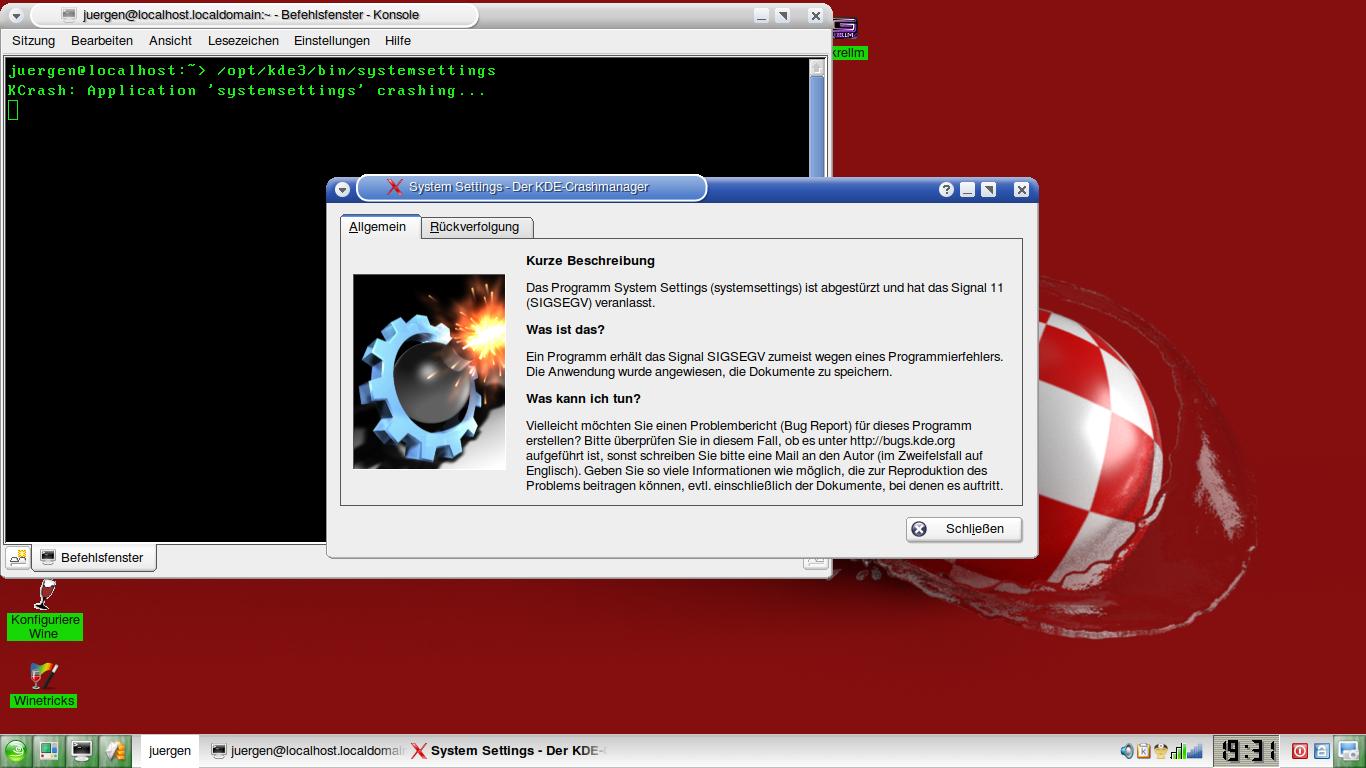This screenshot has height=768, width=1366.
Task: Click the speaker volume tray icon
Action: click(x=1127, y=751)
